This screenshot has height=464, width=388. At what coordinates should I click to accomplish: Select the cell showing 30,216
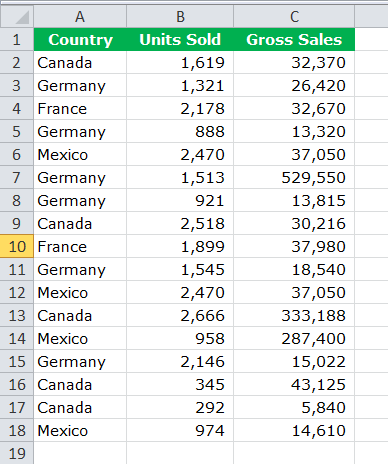pyautogui.click(x=294, y=223)
